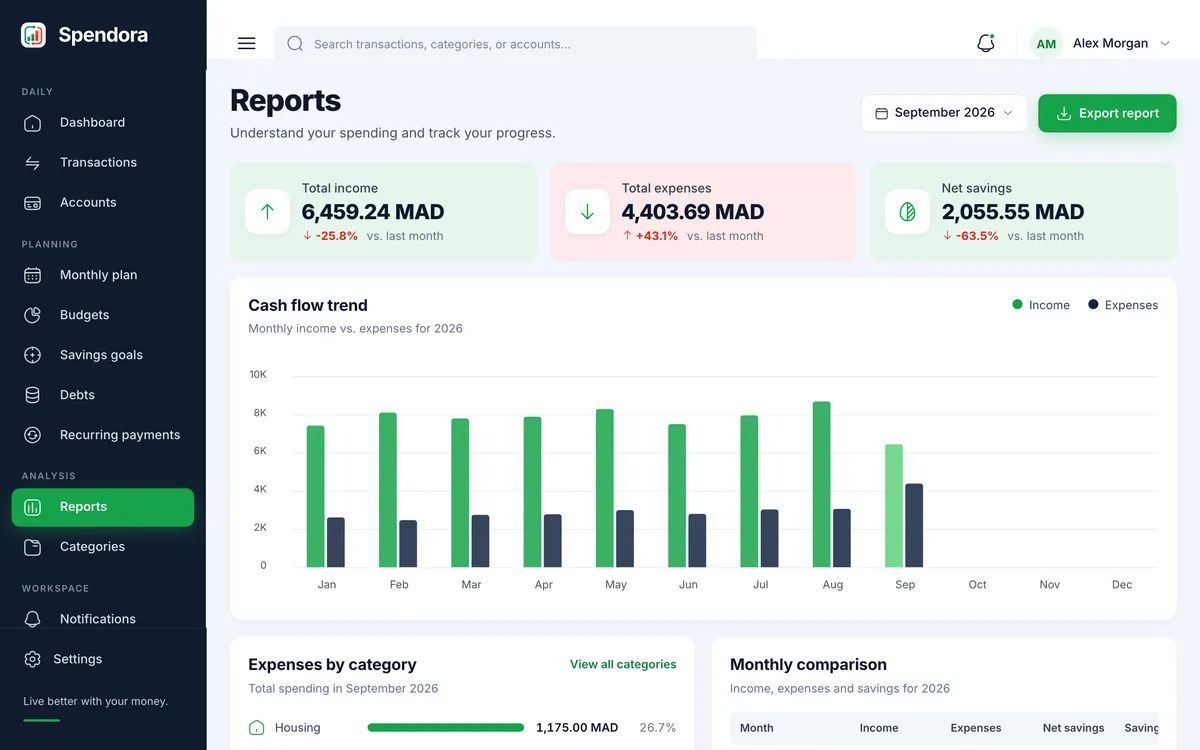Viewport: 1200px width, 750px height.
Task: Select Recurring payments label
Action: [120, 435]
